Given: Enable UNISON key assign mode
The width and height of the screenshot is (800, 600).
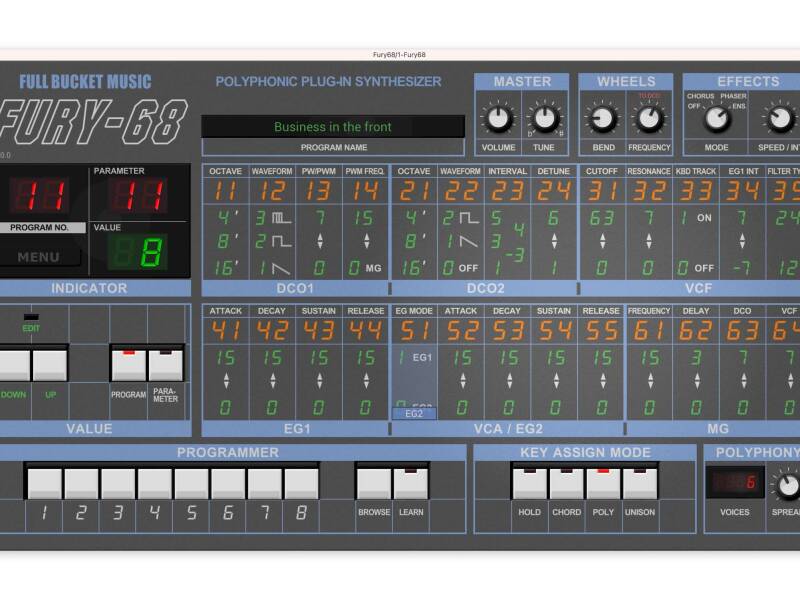Looking at the screenshot, I should click(x=640, y=484).
